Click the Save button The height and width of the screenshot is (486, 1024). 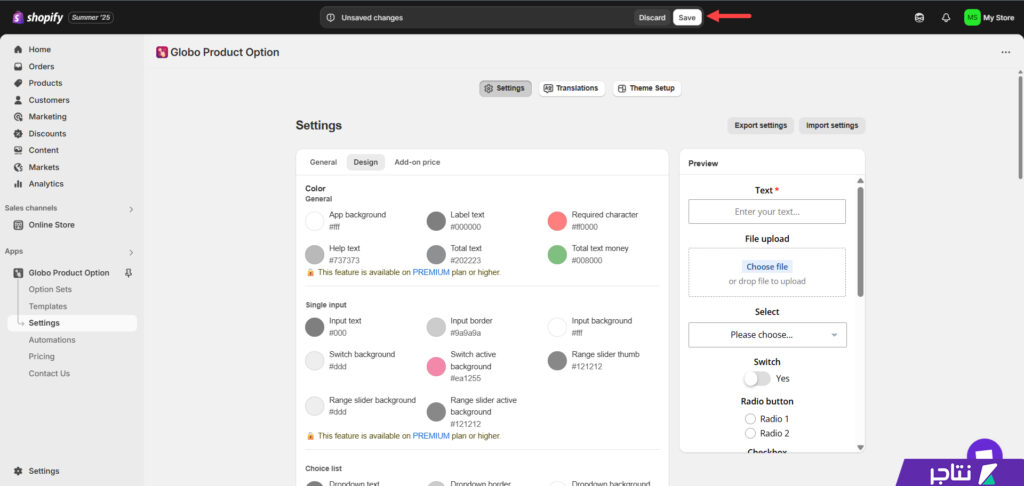click(x=687, y=18)
